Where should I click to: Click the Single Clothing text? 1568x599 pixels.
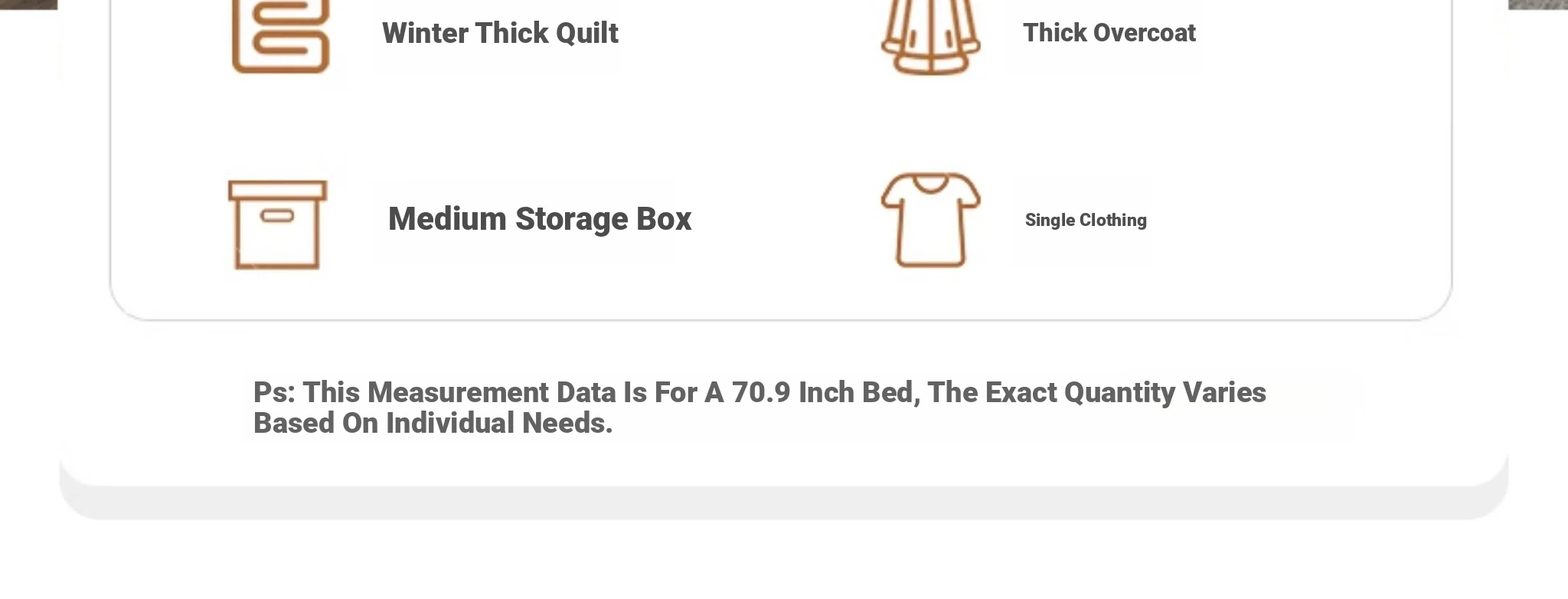(x=1086, y=221)
